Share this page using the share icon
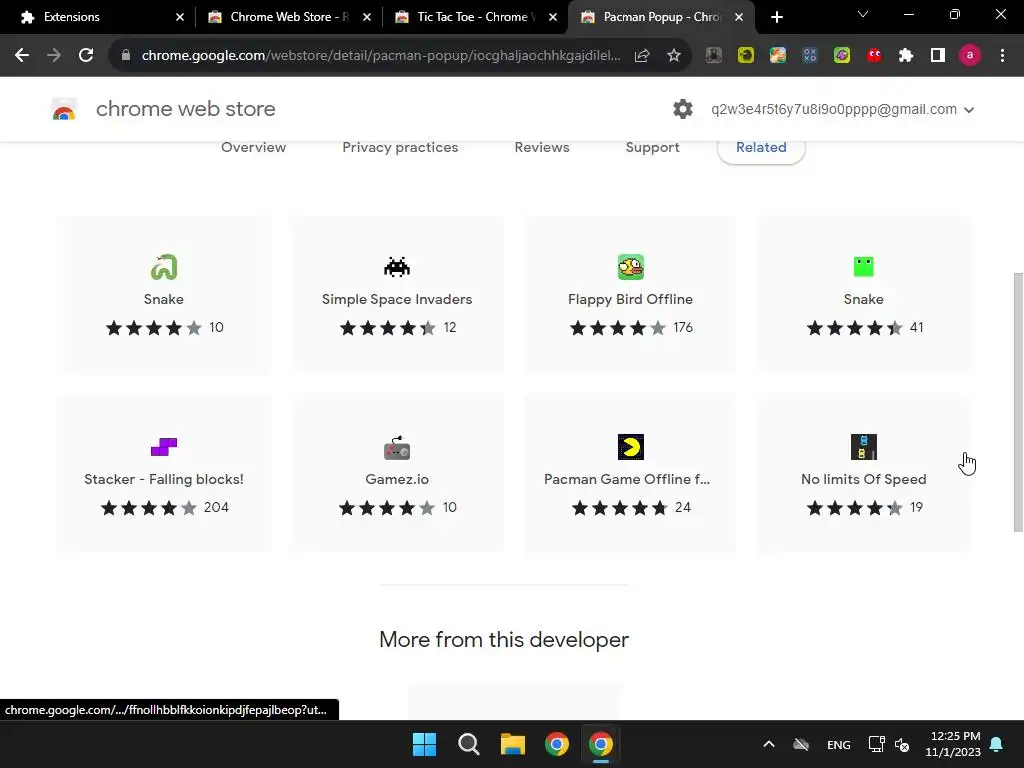1024x768 pixels. tap(642, 56)
